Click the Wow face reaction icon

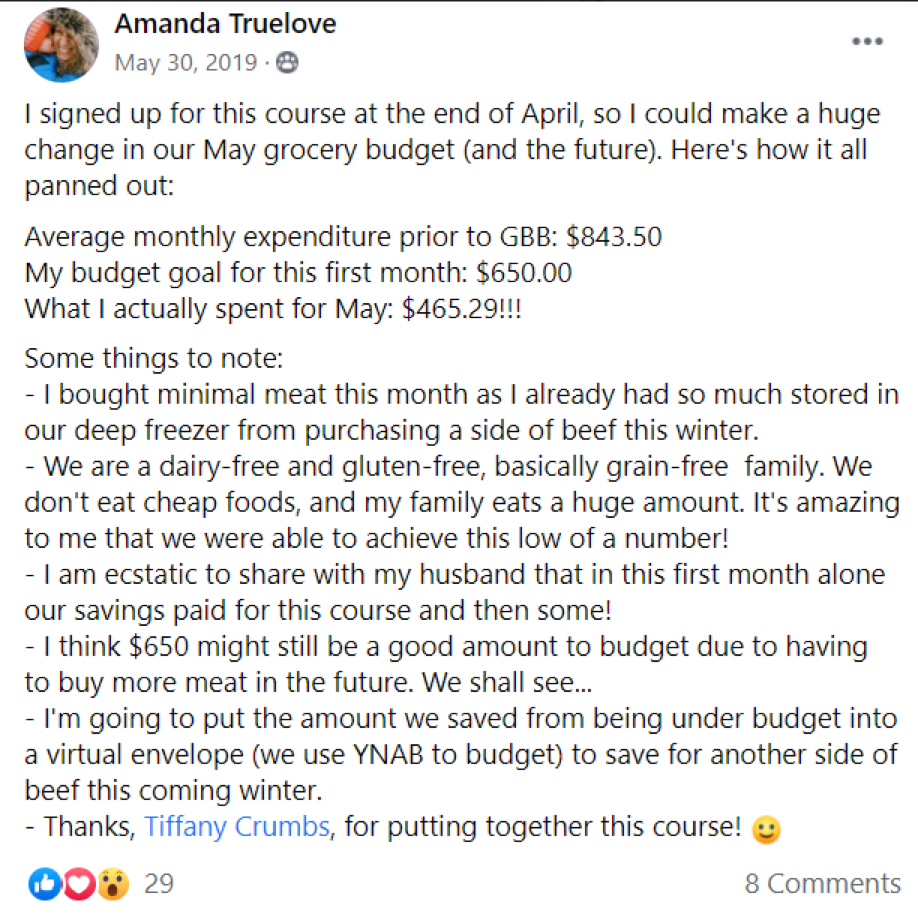tap(114, 882)
